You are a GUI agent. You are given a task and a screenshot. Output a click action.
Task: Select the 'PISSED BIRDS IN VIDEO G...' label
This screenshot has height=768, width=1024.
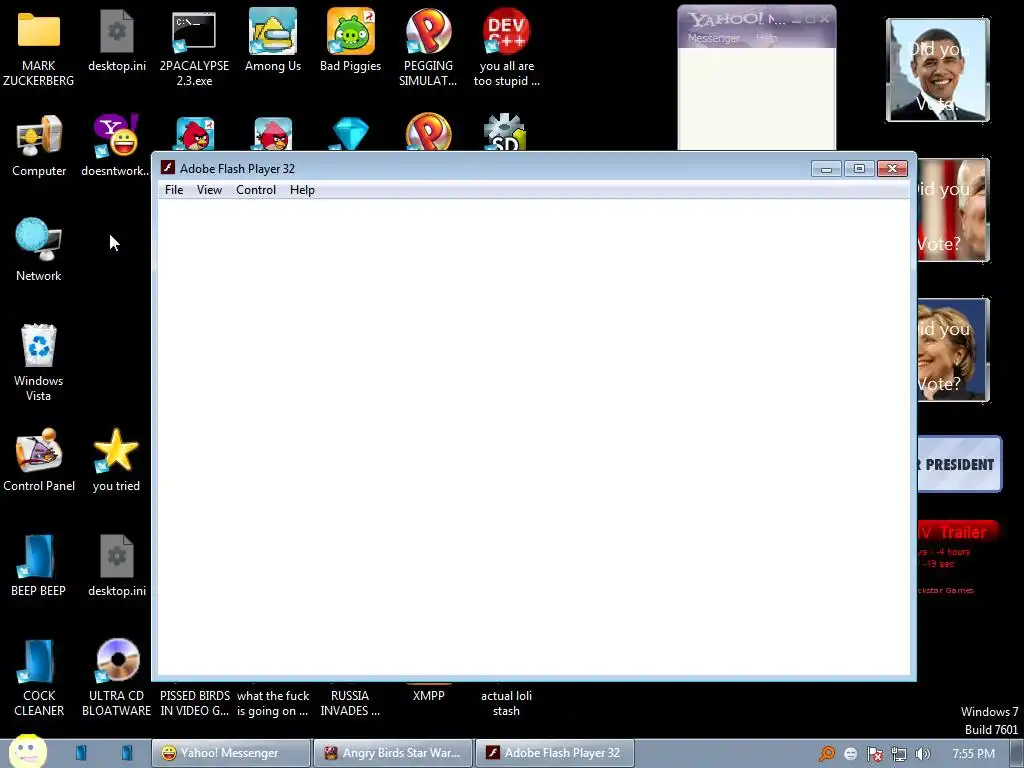[195, 703]
